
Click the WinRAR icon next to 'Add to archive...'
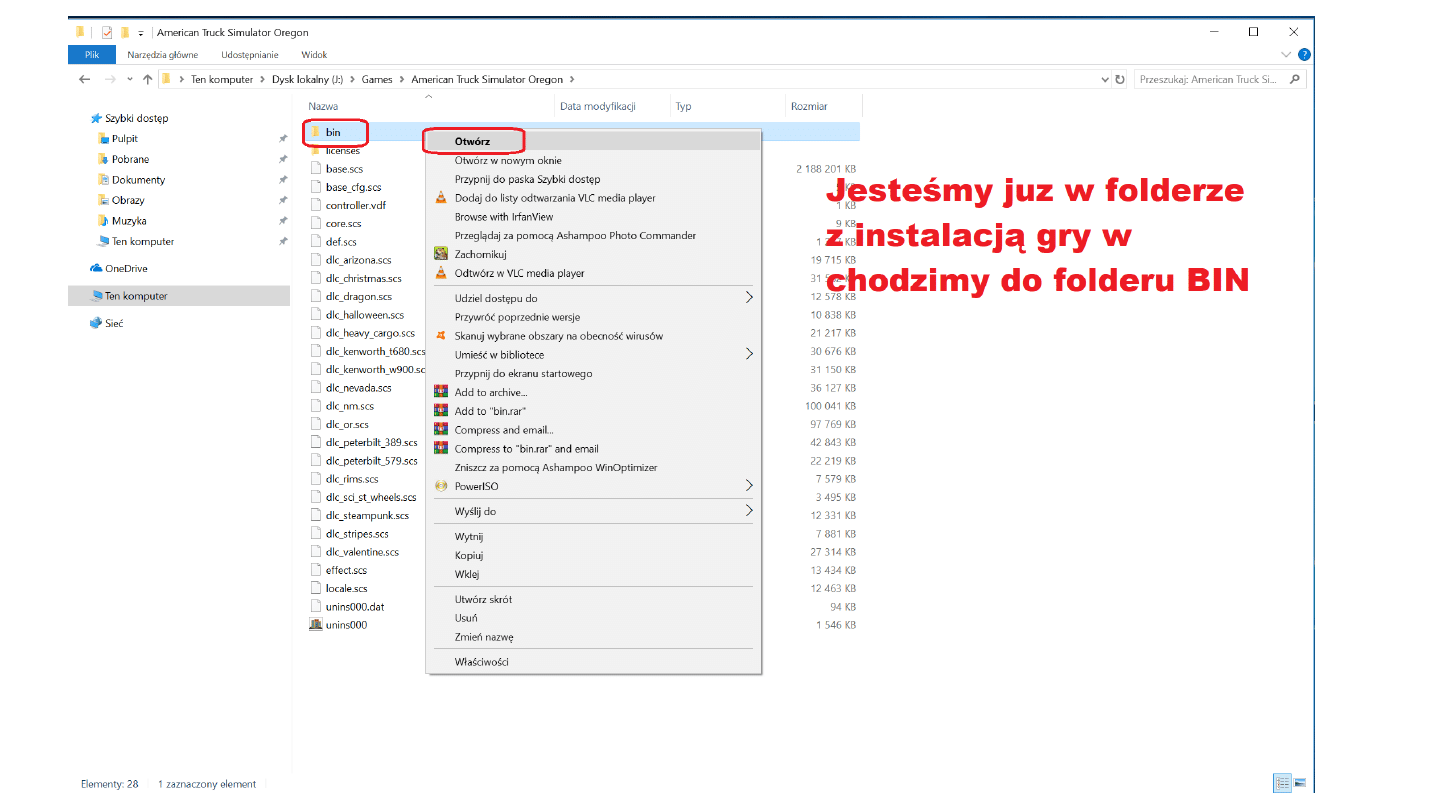(440, 392)
